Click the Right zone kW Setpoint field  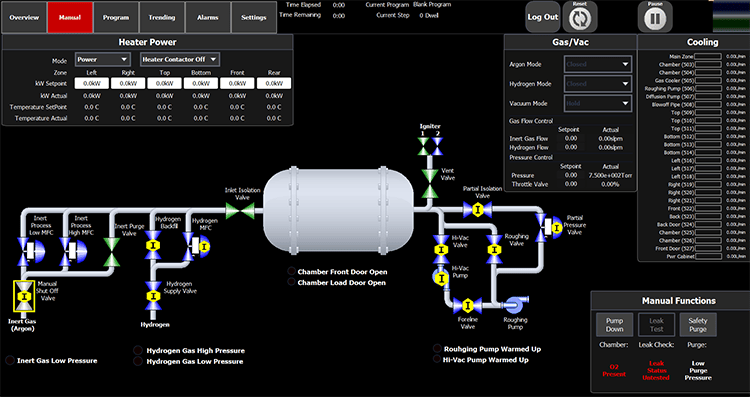click(128, 83)
